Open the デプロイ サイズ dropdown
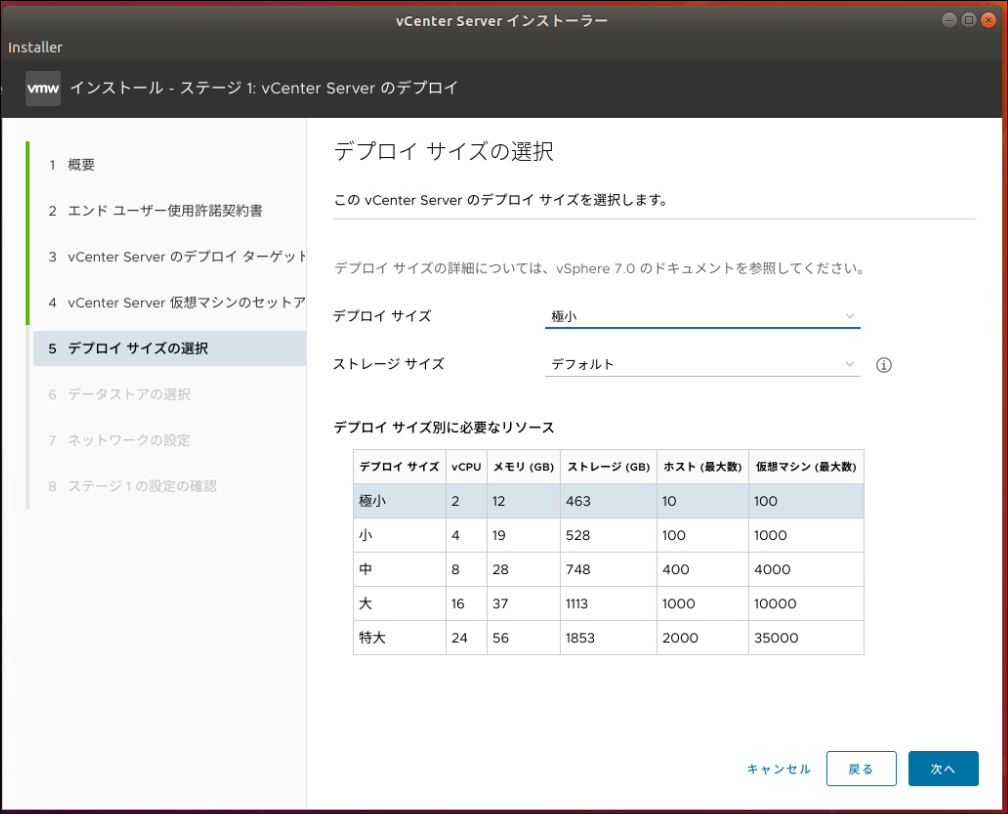 [x=702, y=316]
